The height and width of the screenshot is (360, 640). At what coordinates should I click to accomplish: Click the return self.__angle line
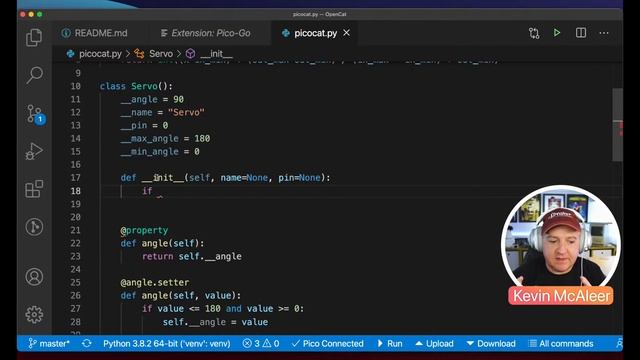192,256
